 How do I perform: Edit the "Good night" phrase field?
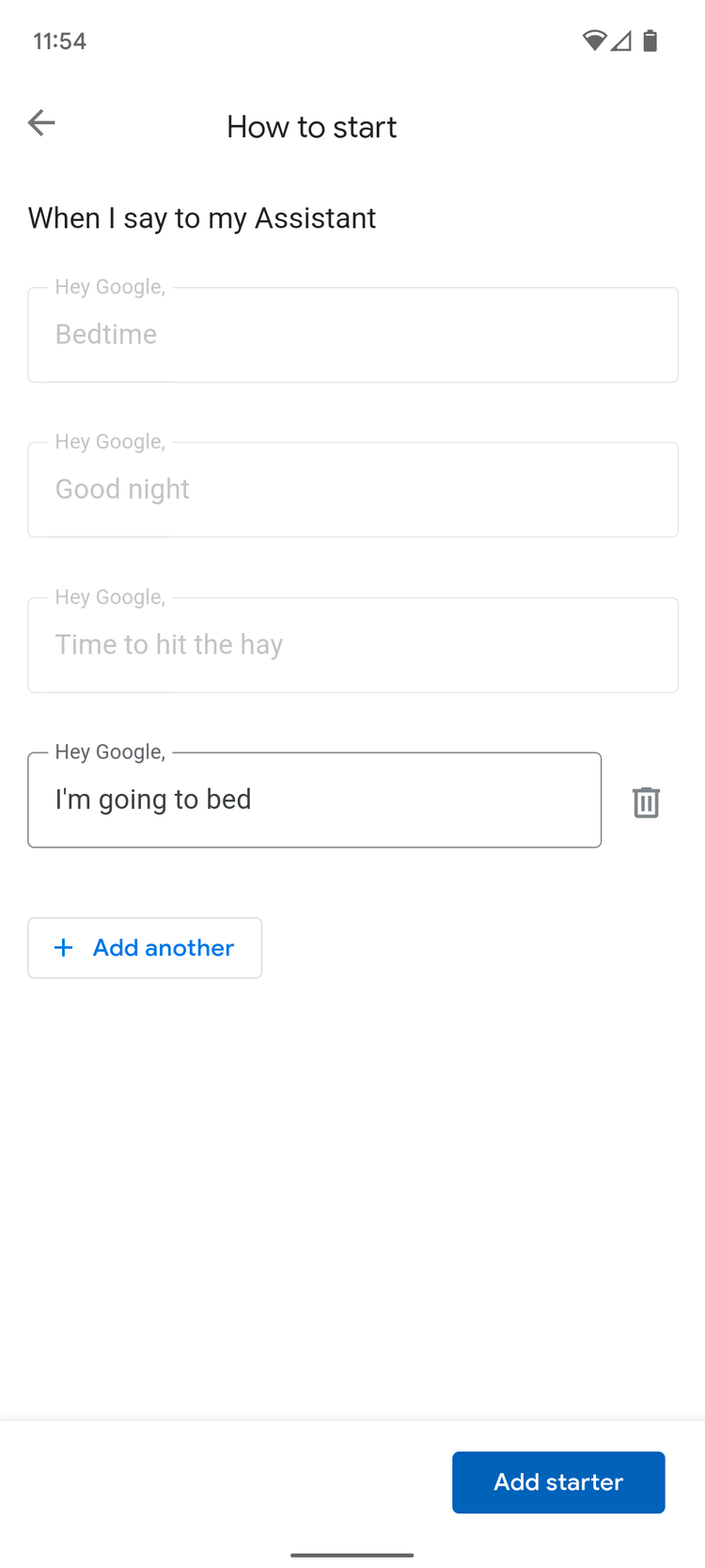[x=352, y=490]
